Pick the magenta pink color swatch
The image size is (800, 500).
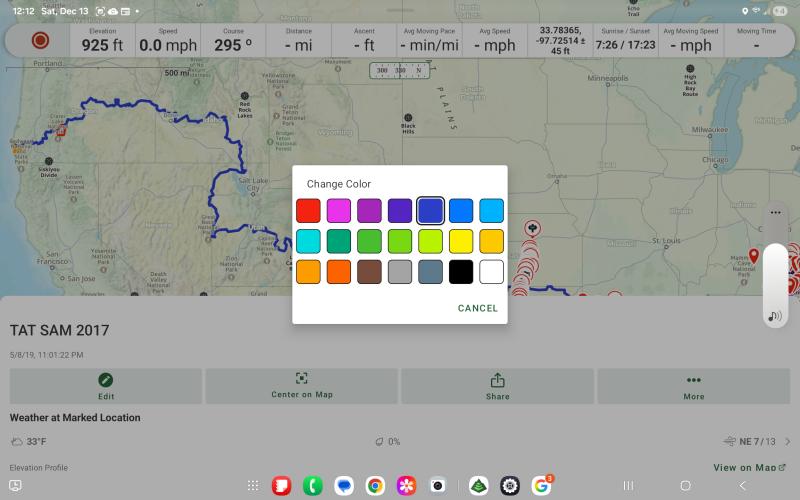coord(339,211)
